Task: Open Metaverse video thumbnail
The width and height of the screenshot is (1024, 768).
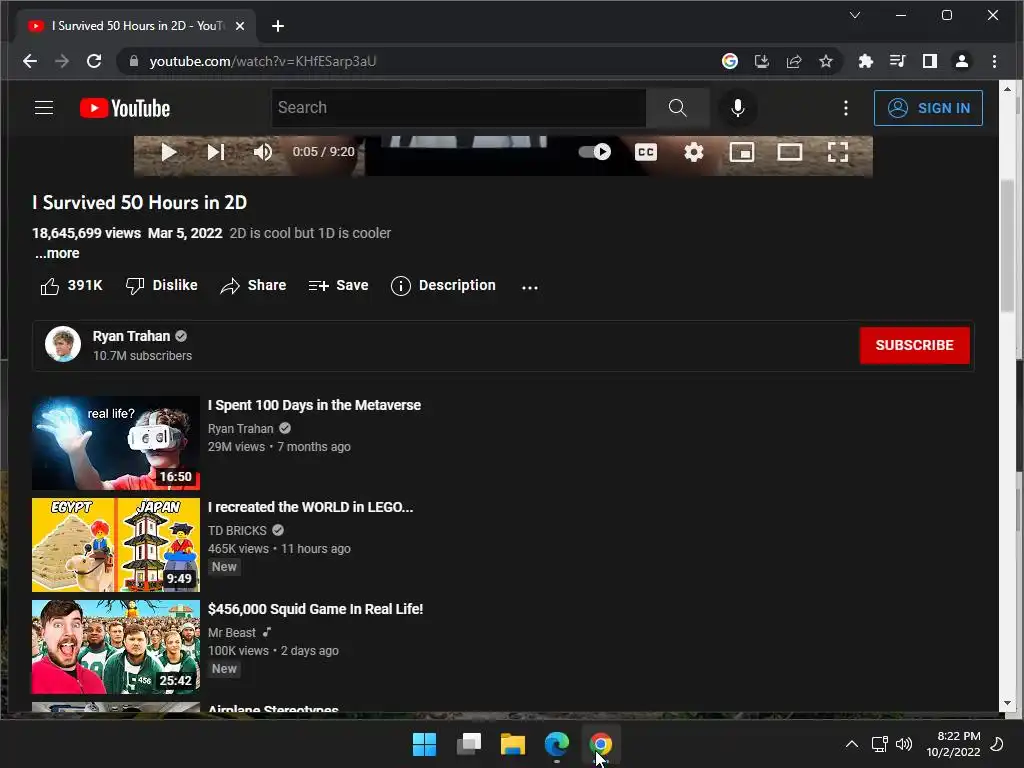Action: 116,443
